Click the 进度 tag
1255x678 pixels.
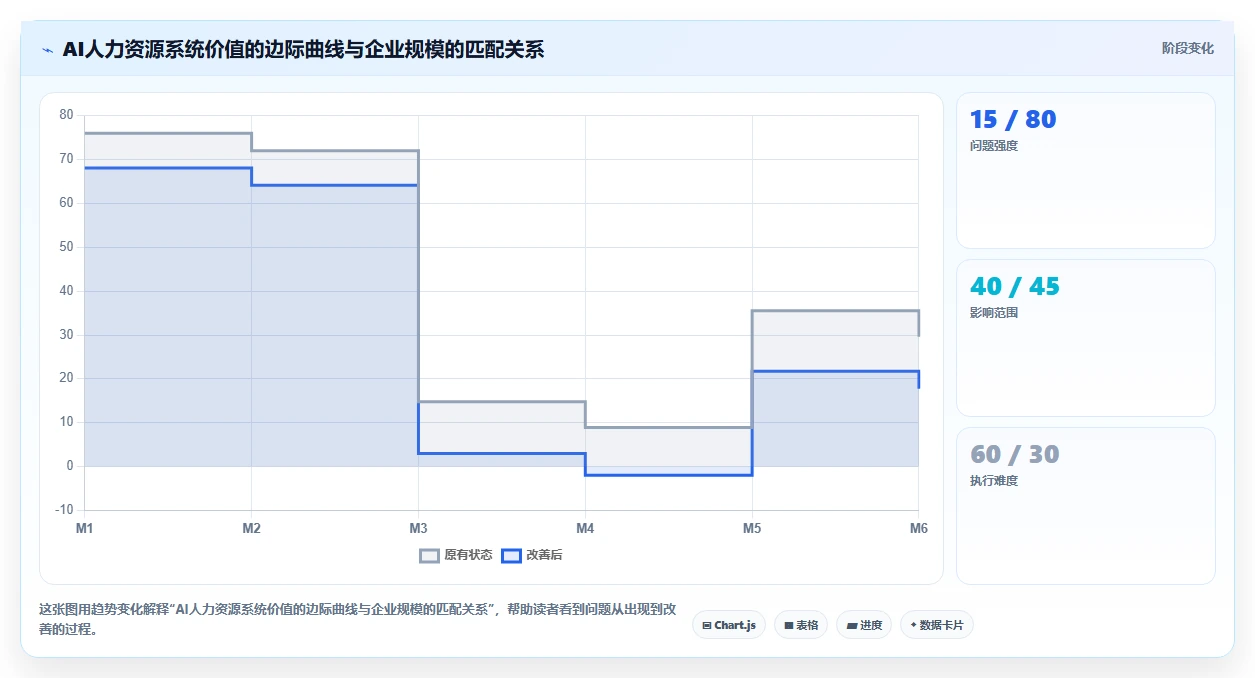click(864, 625)
